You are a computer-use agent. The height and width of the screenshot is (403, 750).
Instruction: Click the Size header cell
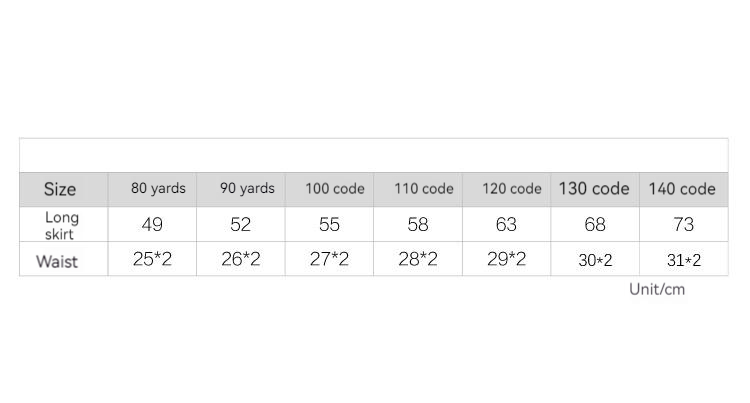coord(60,189)
